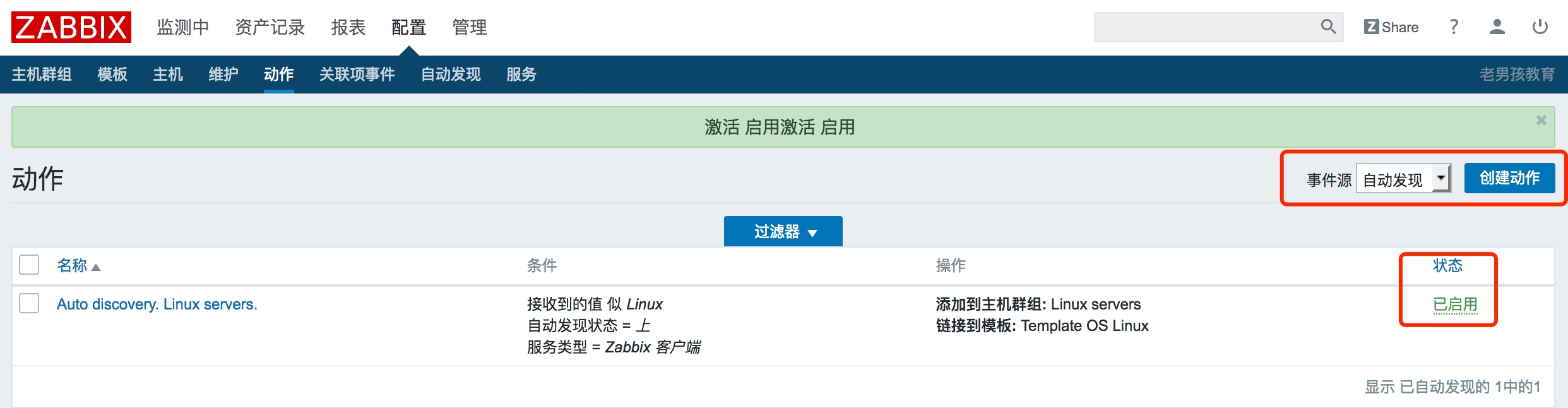Toggle the 已启用 status link
The width and height of the screenshot is (1568, 408).
pyautogui.click(x=1455, y=304)
